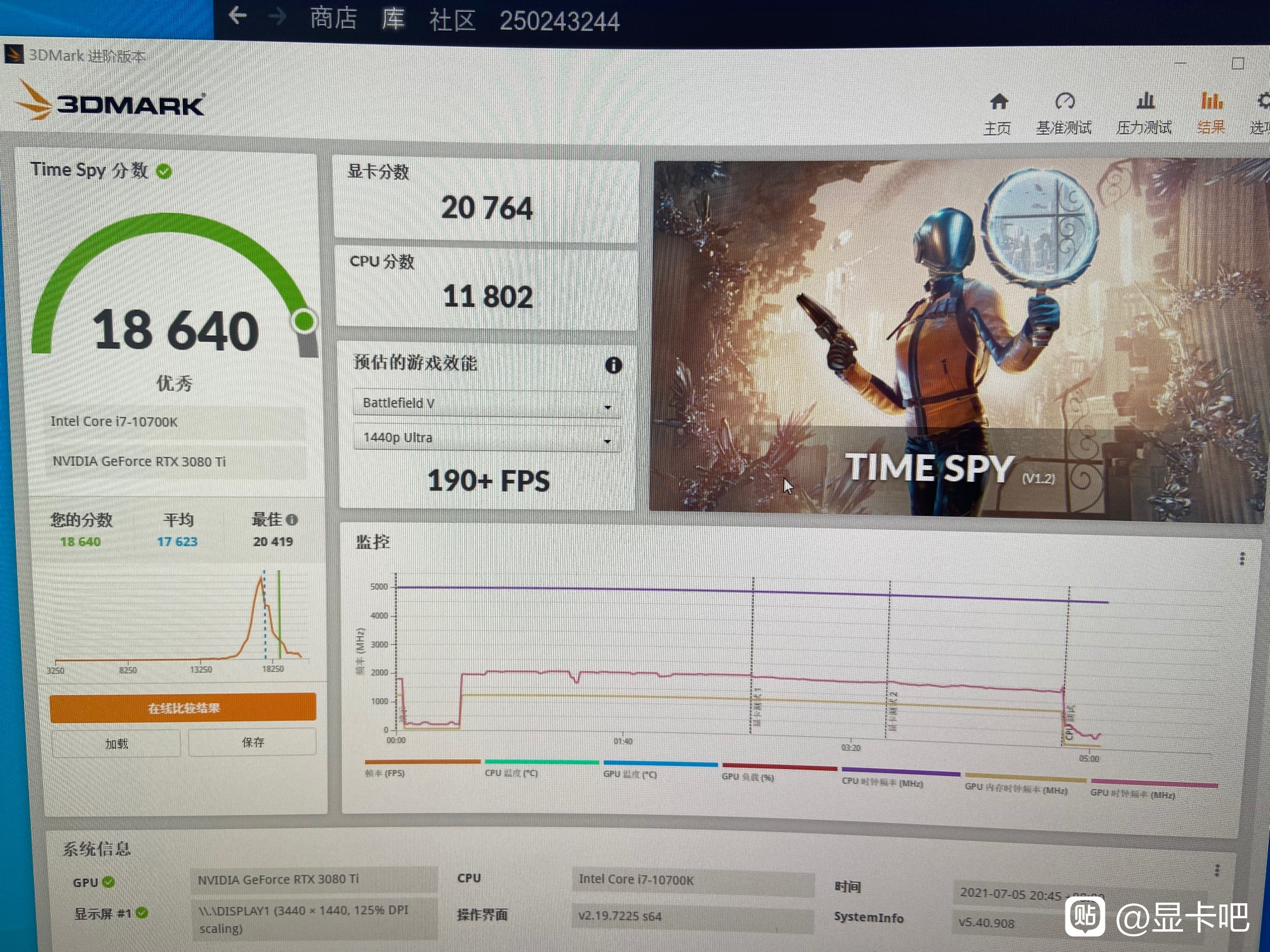Toggle the GPU memory clock legend entry

point(1025,784)
